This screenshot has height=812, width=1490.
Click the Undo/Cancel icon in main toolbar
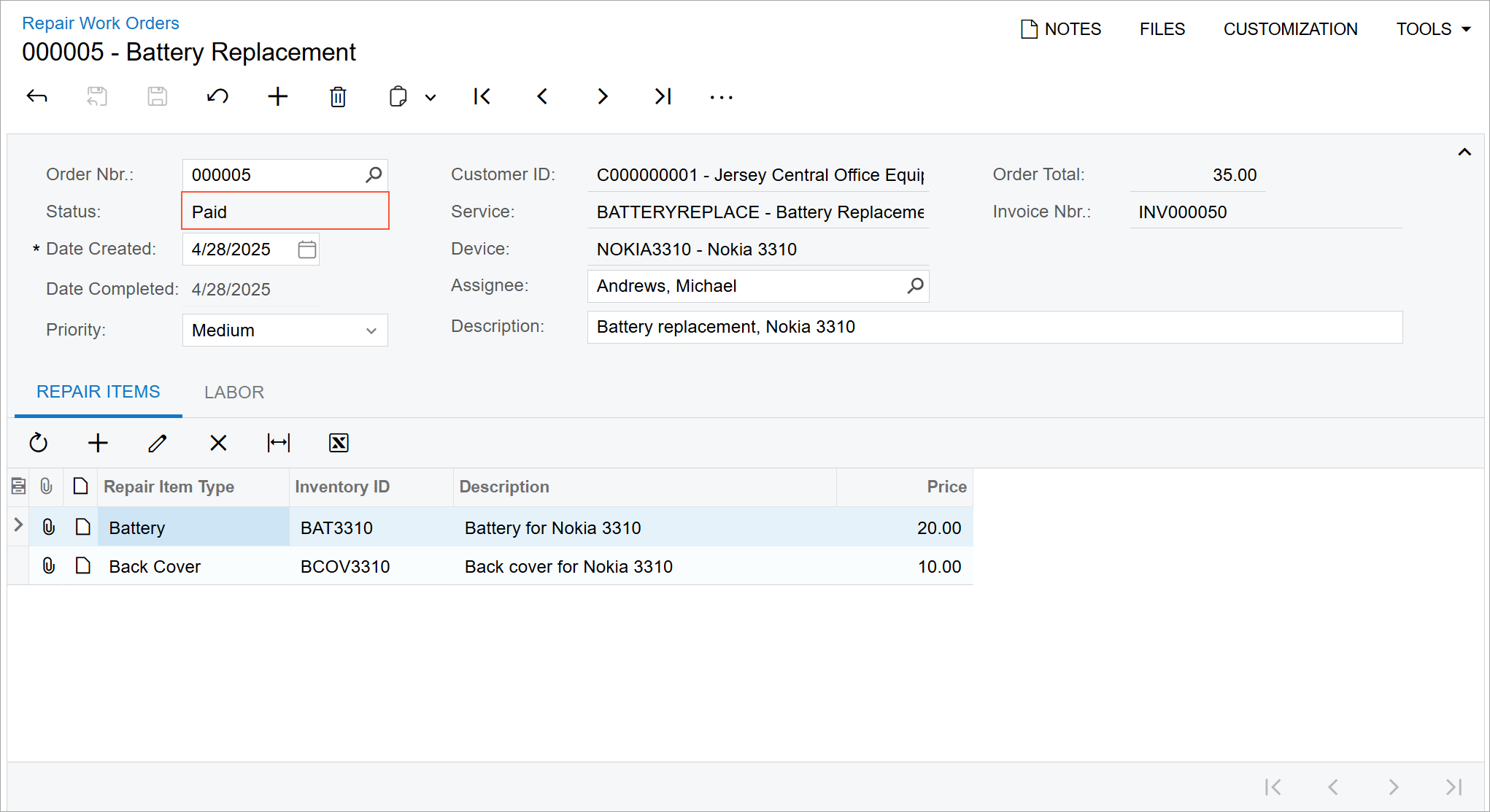(217, 96)
